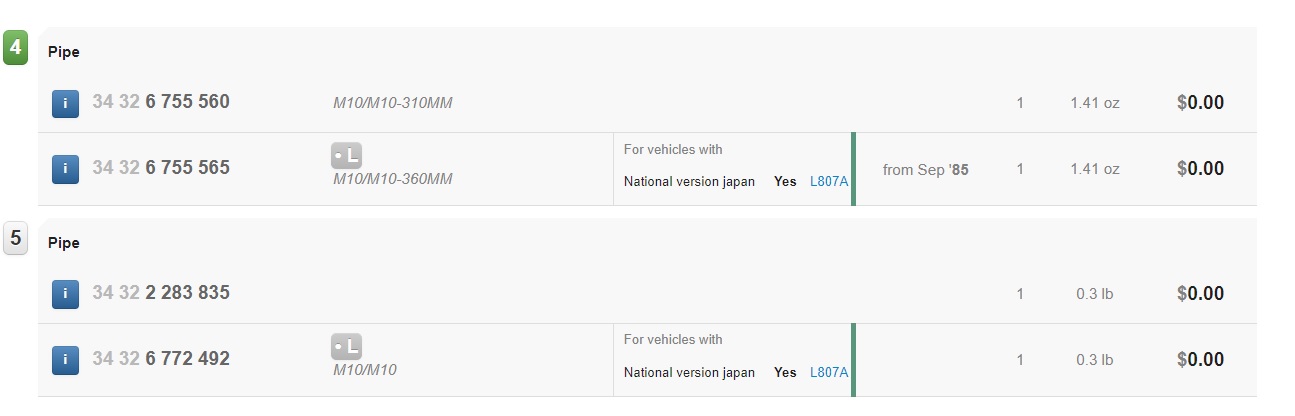Open part number 34 32 6 772 492
Viewport: 1295px width, 416px height.
click(x=161, y=359)
